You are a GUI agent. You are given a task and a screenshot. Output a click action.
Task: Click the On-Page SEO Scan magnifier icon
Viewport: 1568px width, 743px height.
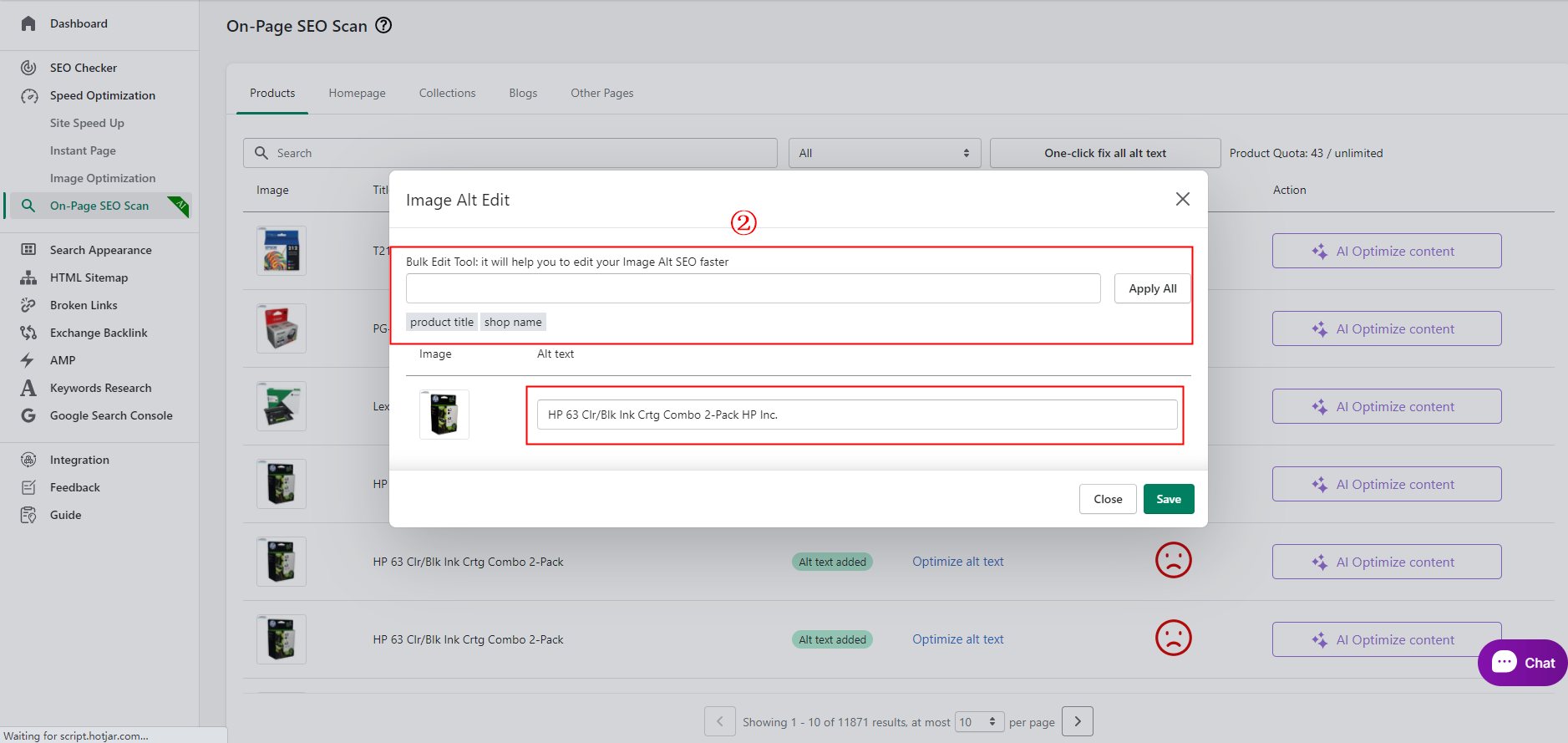(28, 206)
